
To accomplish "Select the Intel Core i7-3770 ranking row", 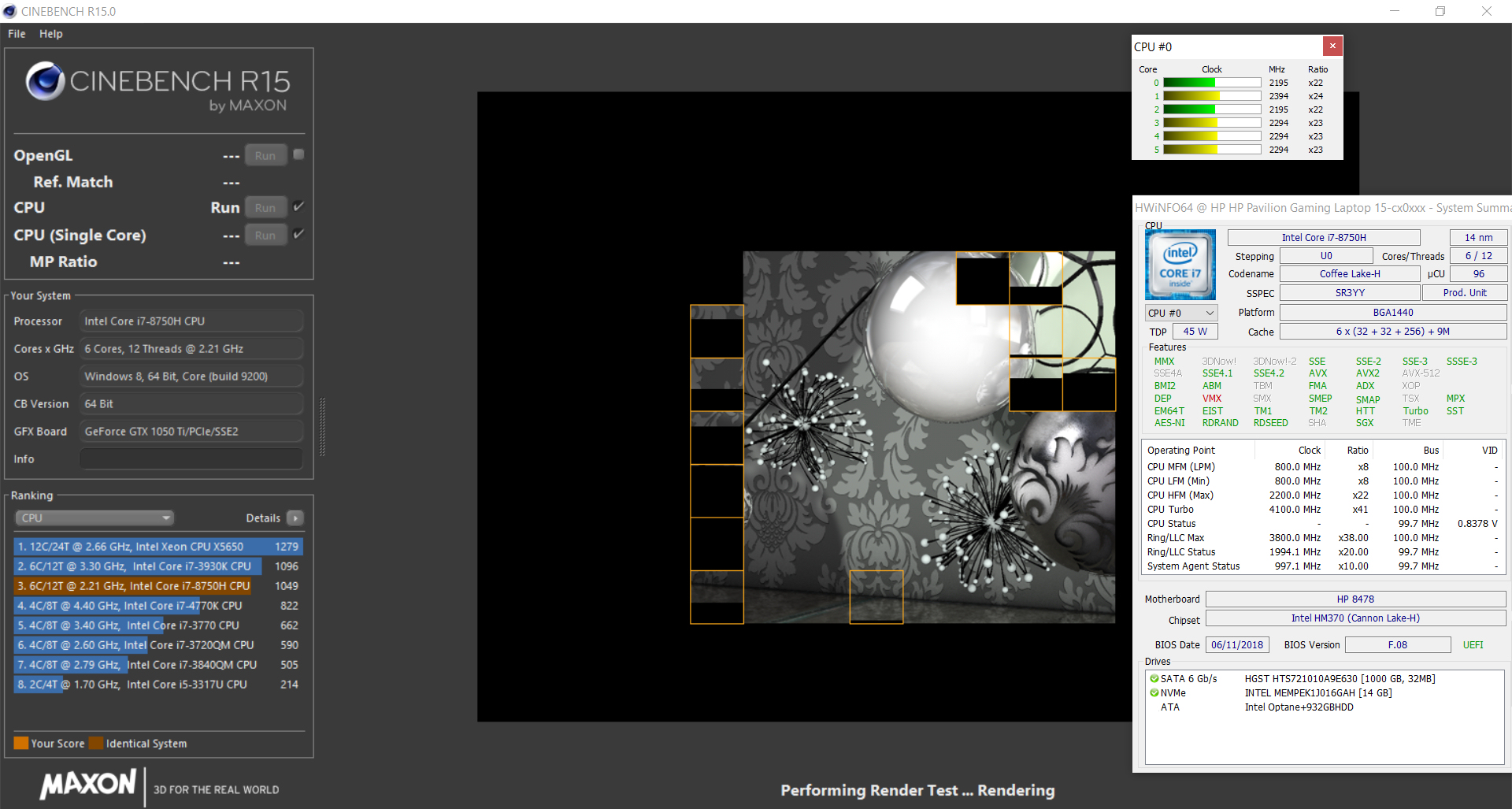I will coord(158,625).
